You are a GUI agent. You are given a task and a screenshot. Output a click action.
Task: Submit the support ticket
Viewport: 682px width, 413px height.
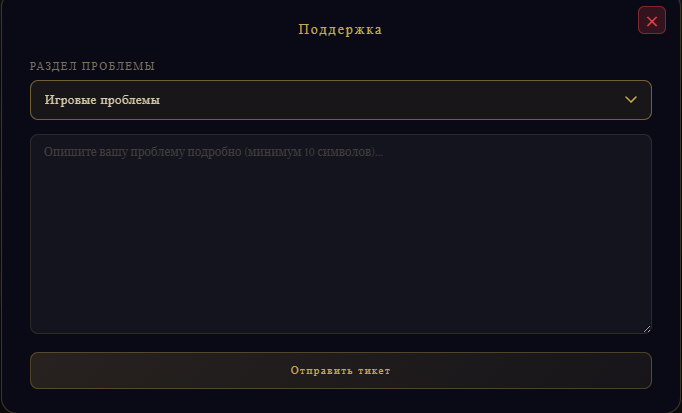pos(340,370)
